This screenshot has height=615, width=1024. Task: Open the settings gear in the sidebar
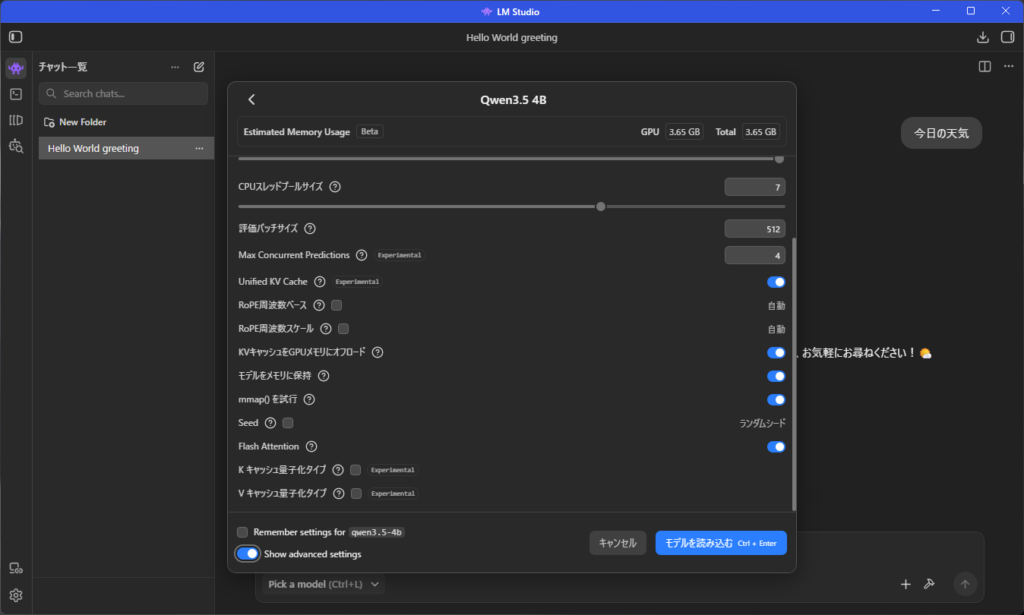pyautogui.click(x=15, y=595)
